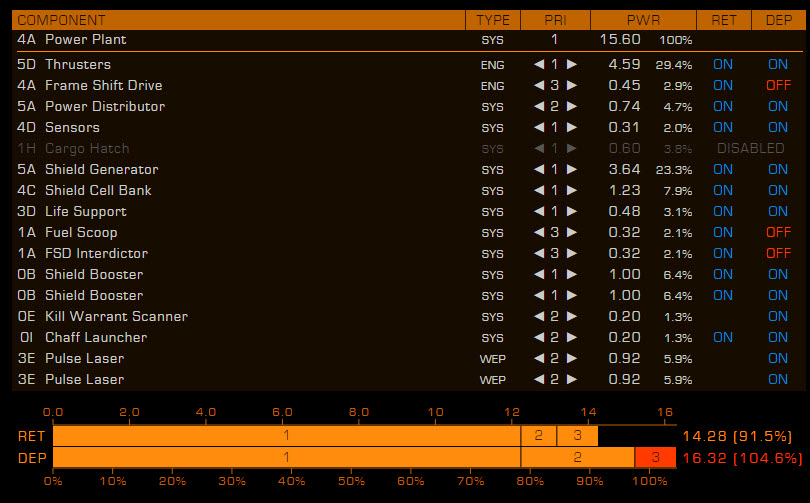The height and width of the screenshot is (503, 810).
Task: Click priority 1 segment in DEP bar
Action: click(x=287, y=458)
